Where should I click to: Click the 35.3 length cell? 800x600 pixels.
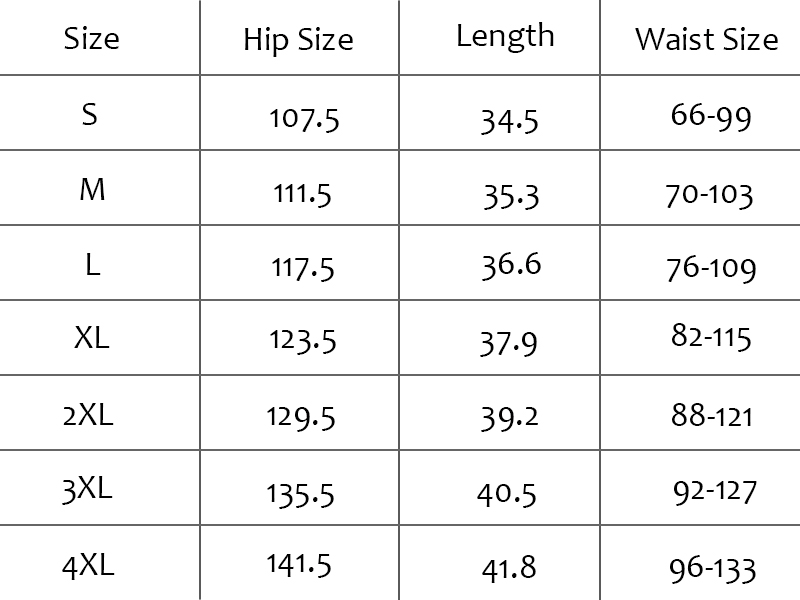point(510,194)
